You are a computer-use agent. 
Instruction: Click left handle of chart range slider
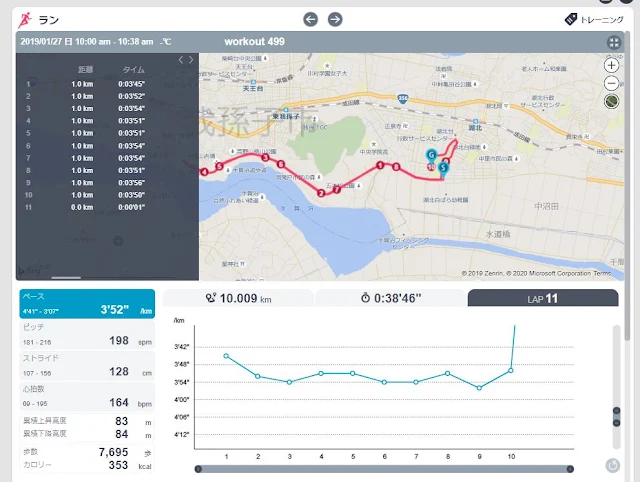point(198,469)
